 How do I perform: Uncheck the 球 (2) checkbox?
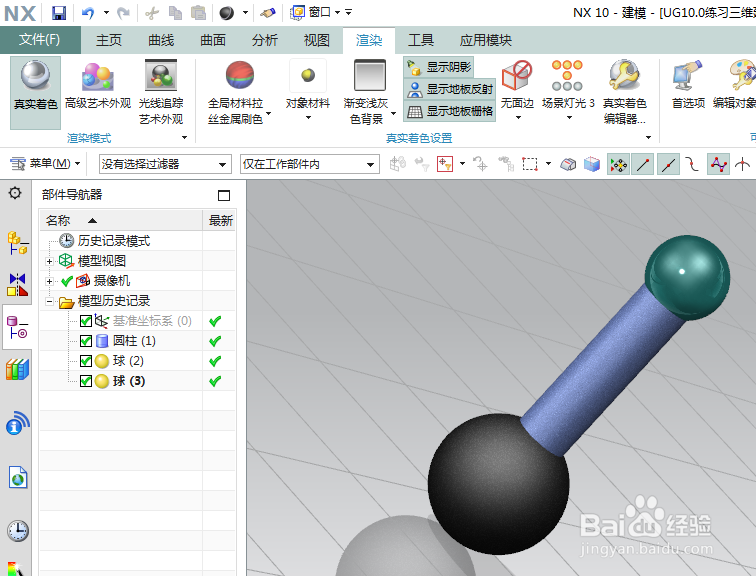[85, 361]
